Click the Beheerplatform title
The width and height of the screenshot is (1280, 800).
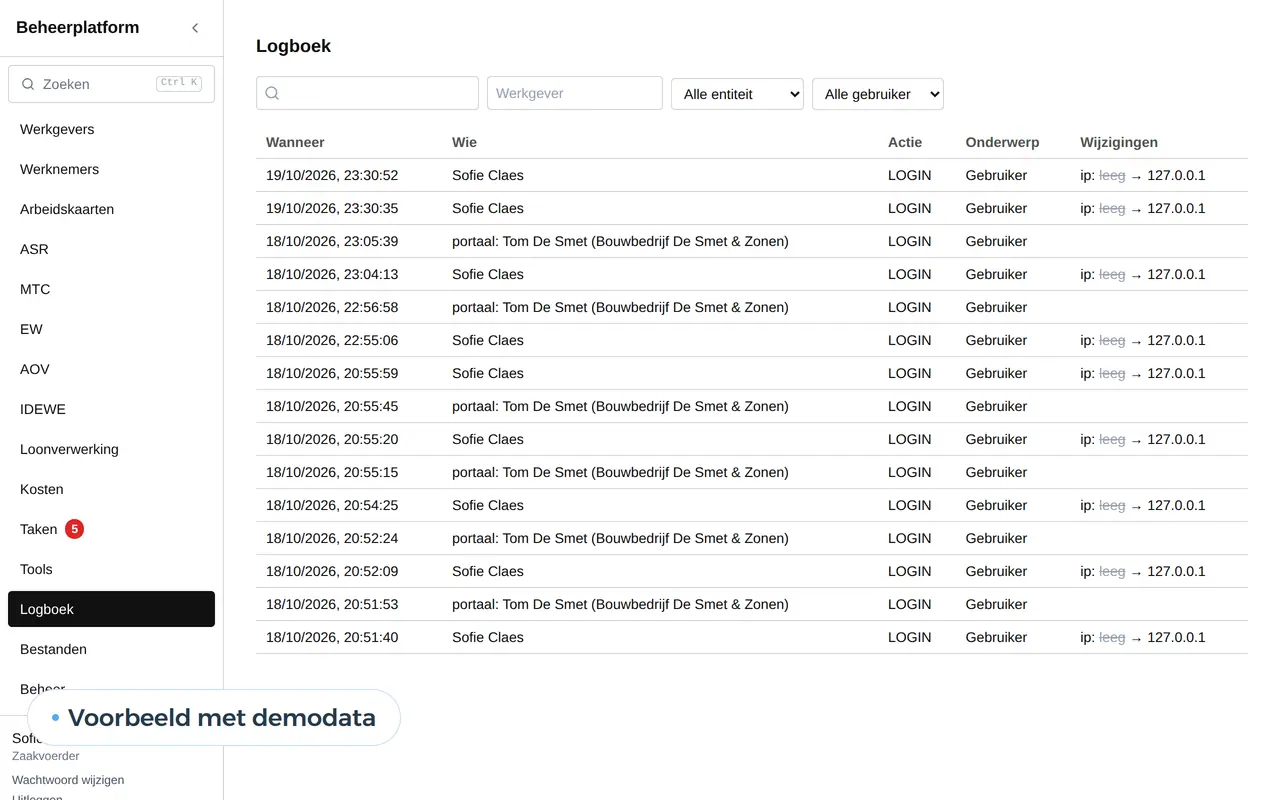pyautogui.click(x=78, y=28)
